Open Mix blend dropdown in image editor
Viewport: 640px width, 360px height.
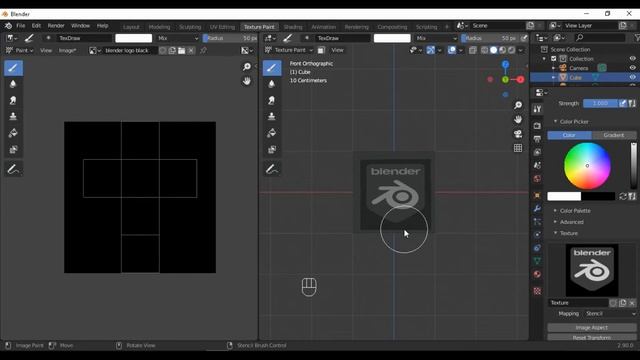click(x=178, y=38)
